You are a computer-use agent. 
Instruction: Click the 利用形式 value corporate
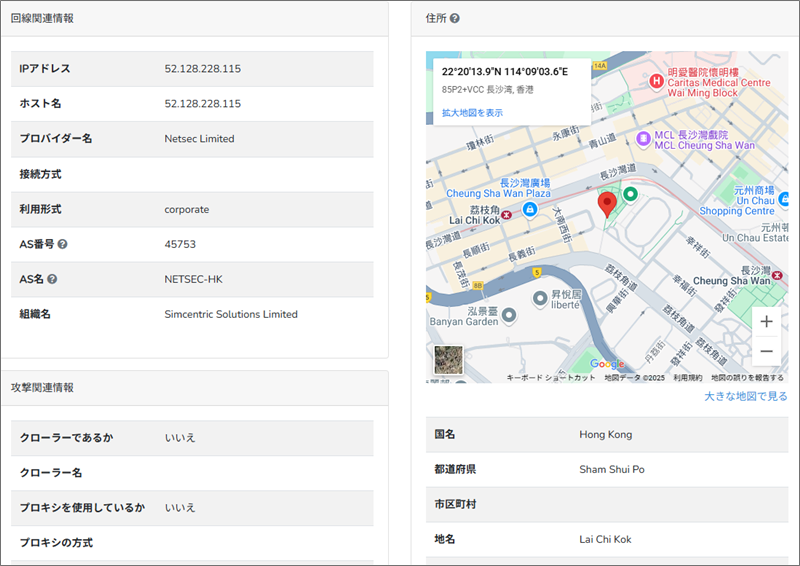[x=187, y=209]
